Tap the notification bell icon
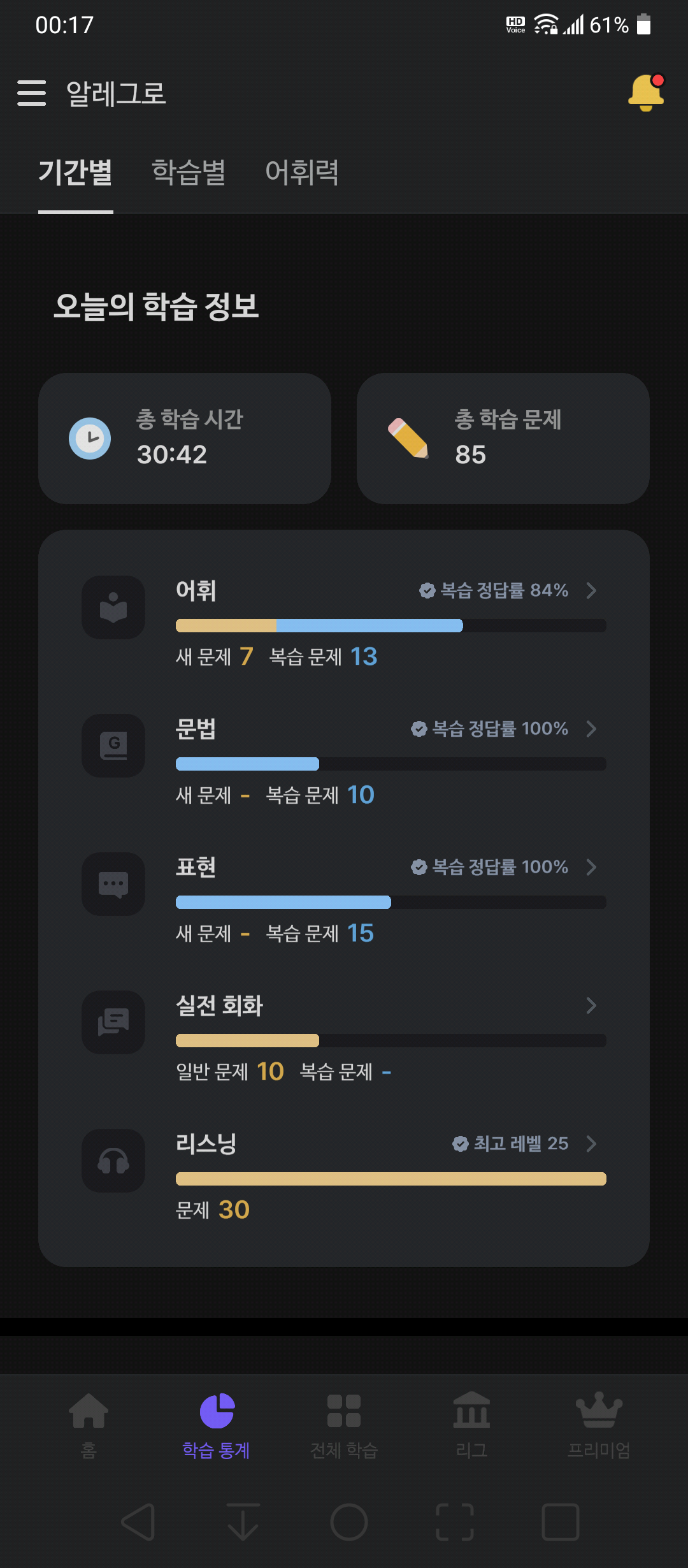 click(646, 92)
